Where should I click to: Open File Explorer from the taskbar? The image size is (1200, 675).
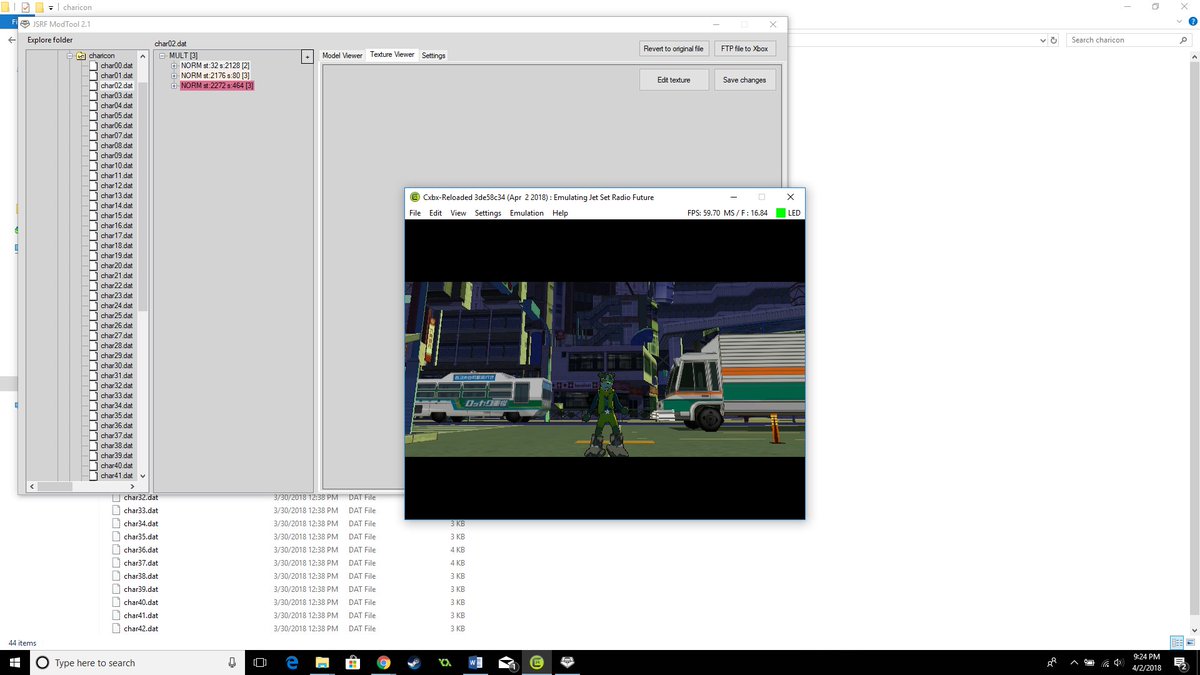(x=322, y=662)
